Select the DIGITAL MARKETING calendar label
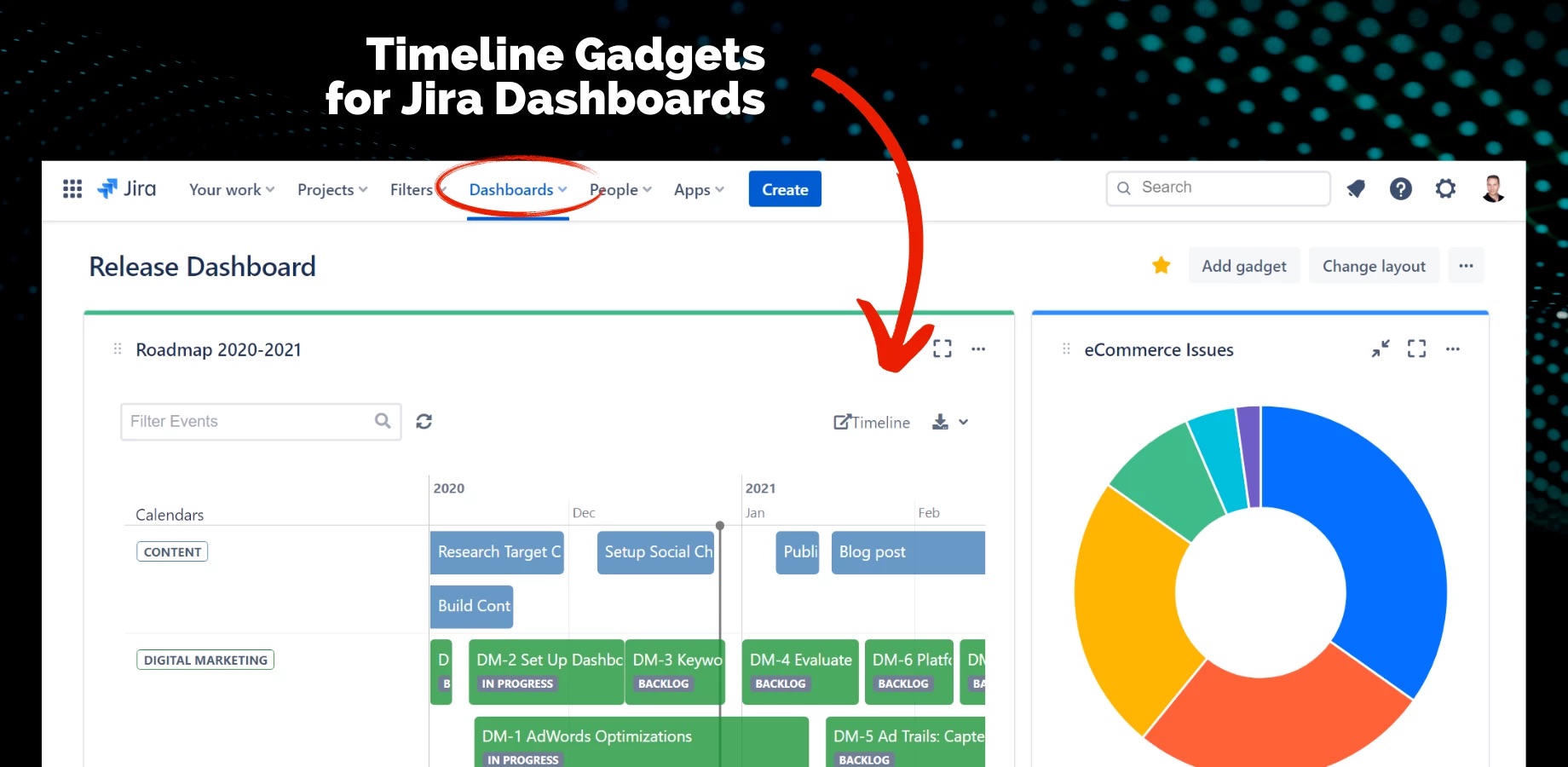 pos(205,660)
